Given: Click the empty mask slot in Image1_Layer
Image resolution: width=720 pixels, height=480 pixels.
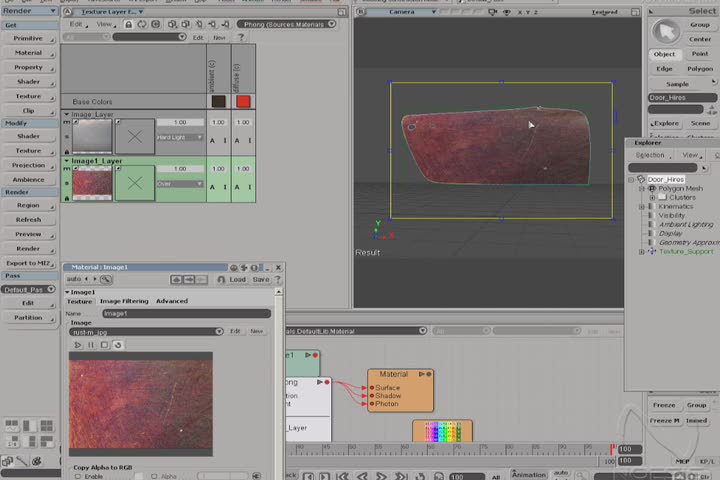Looking at the screenshot, I should 135,183.
